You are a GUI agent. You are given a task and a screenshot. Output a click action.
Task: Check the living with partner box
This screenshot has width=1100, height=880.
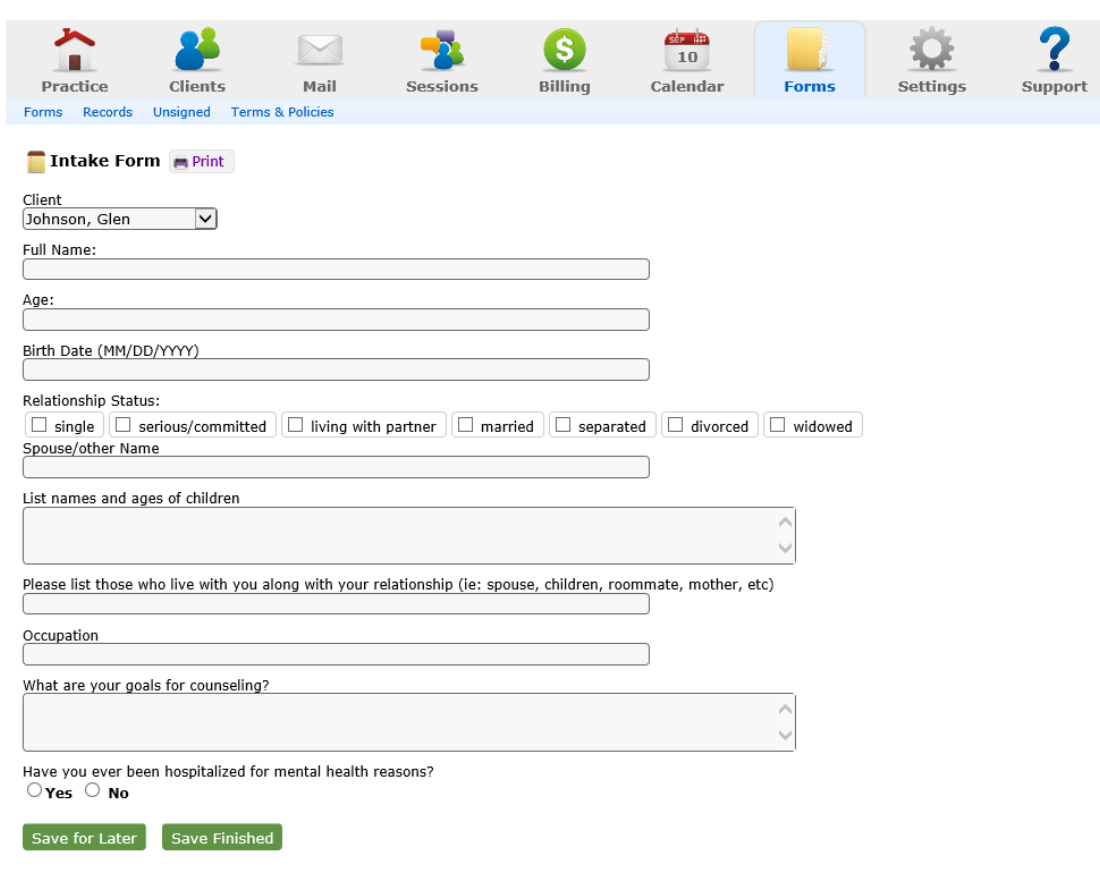(x=295, y=425)
